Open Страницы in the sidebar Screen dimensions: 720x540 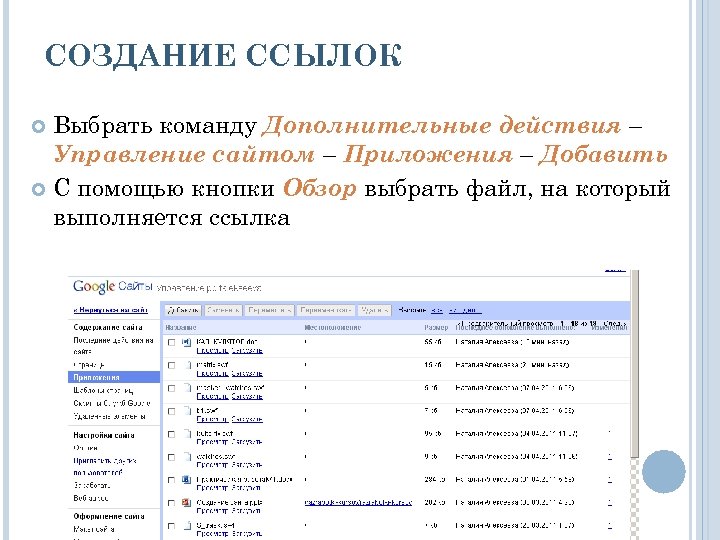89,365
